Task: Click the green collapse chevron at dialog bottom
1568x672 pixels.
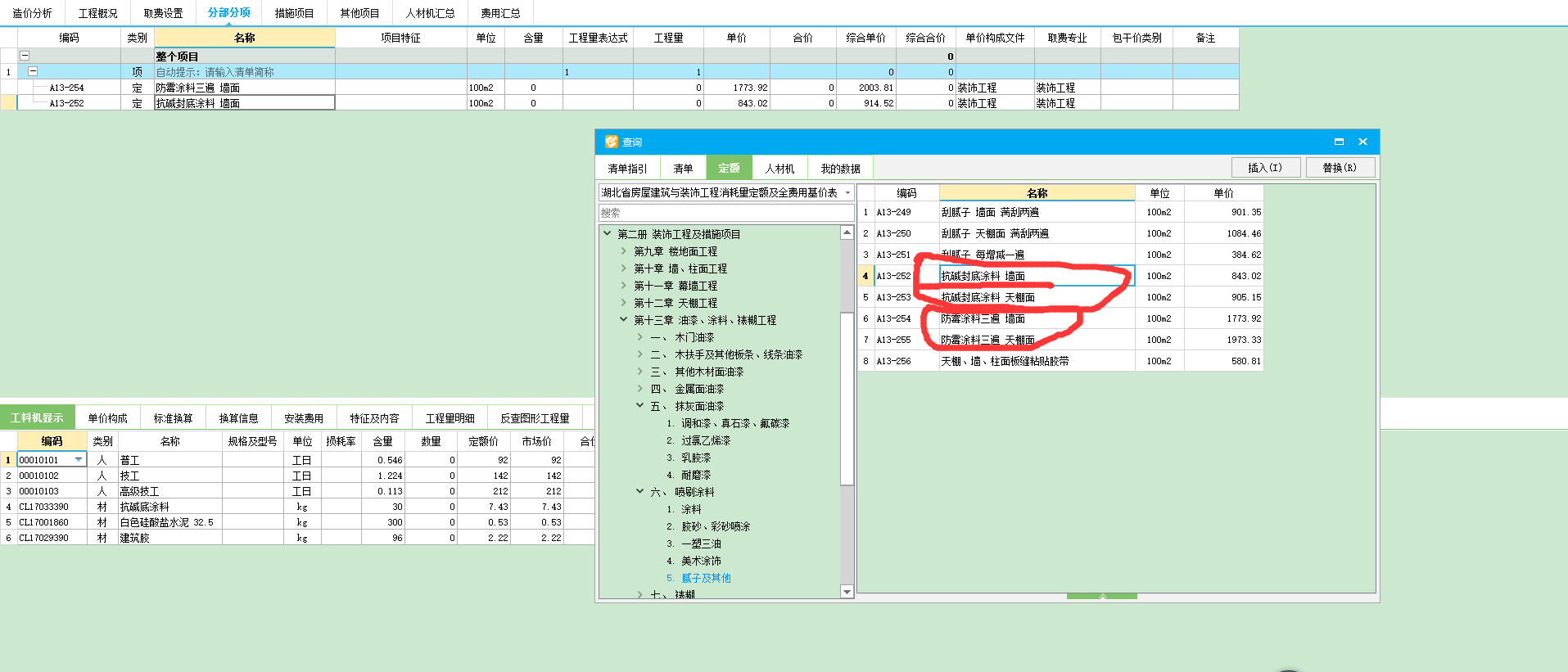Action: click(x=1102, y=596)
